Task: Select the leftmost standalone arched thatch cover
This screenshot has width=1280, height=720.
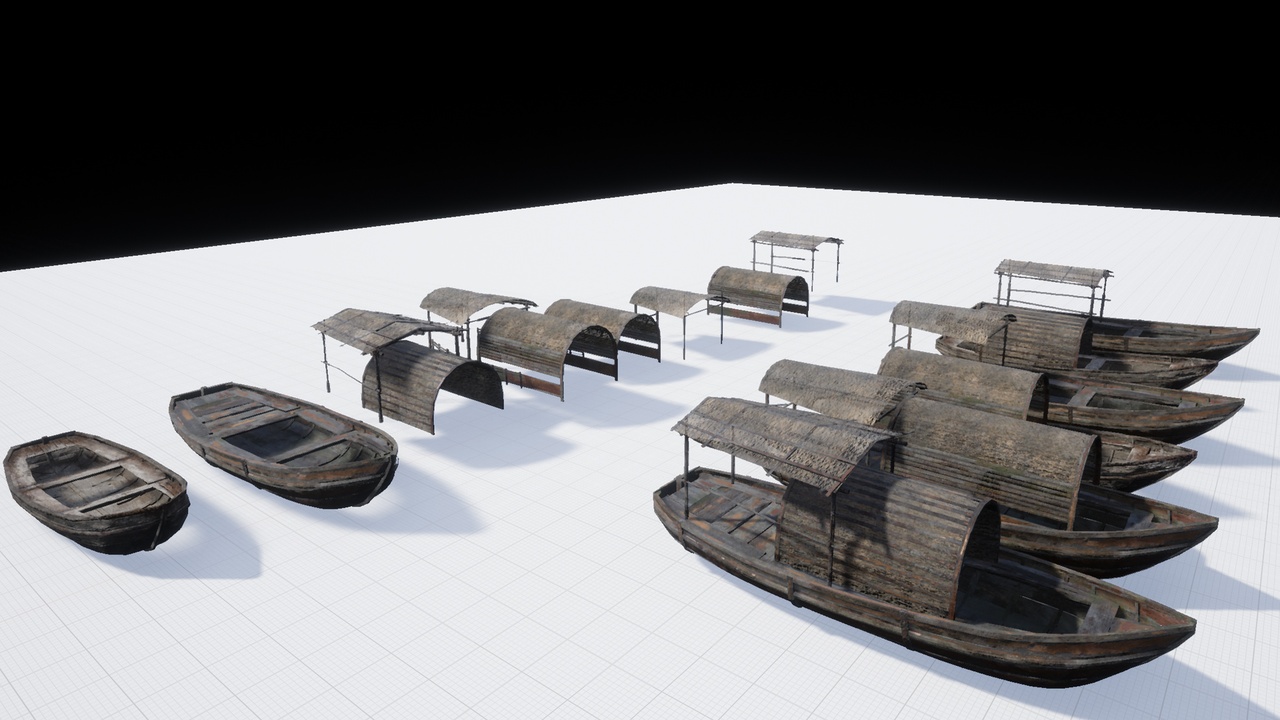Action: (432, 386)
